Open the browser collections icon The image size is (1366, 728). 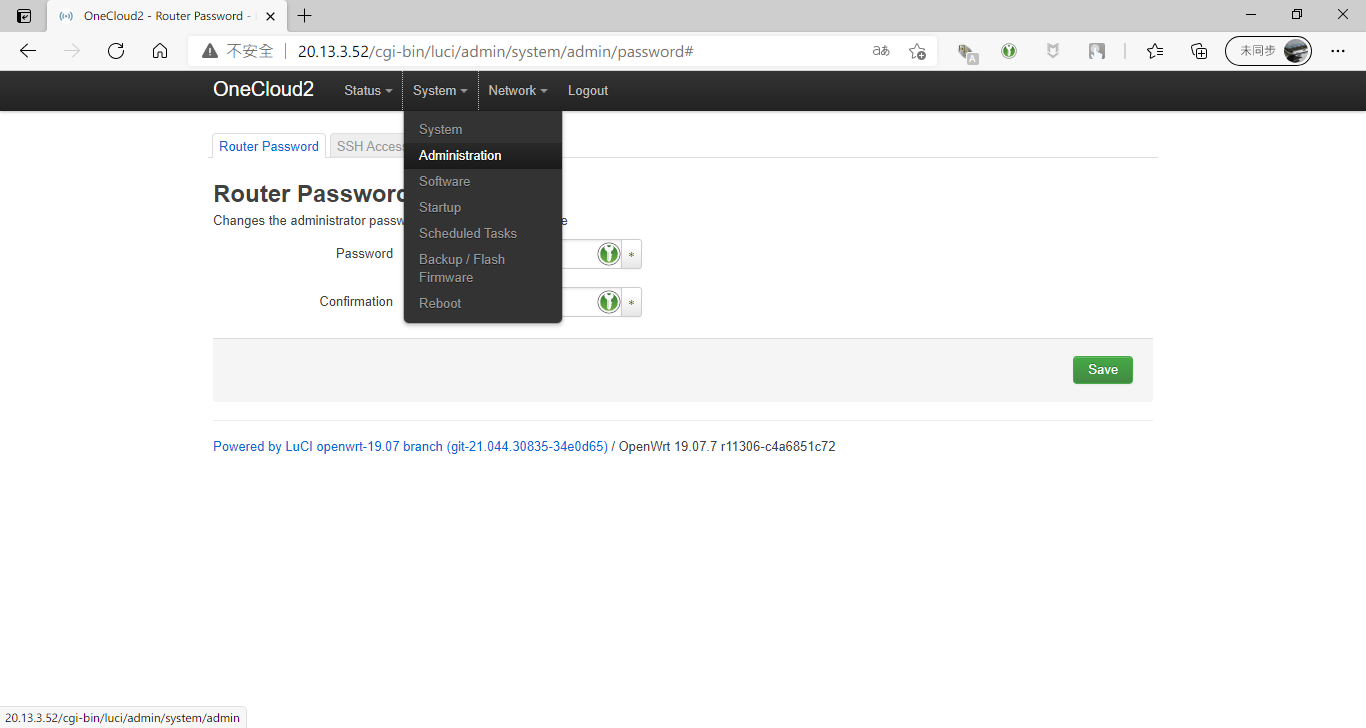pos(1199,51)
